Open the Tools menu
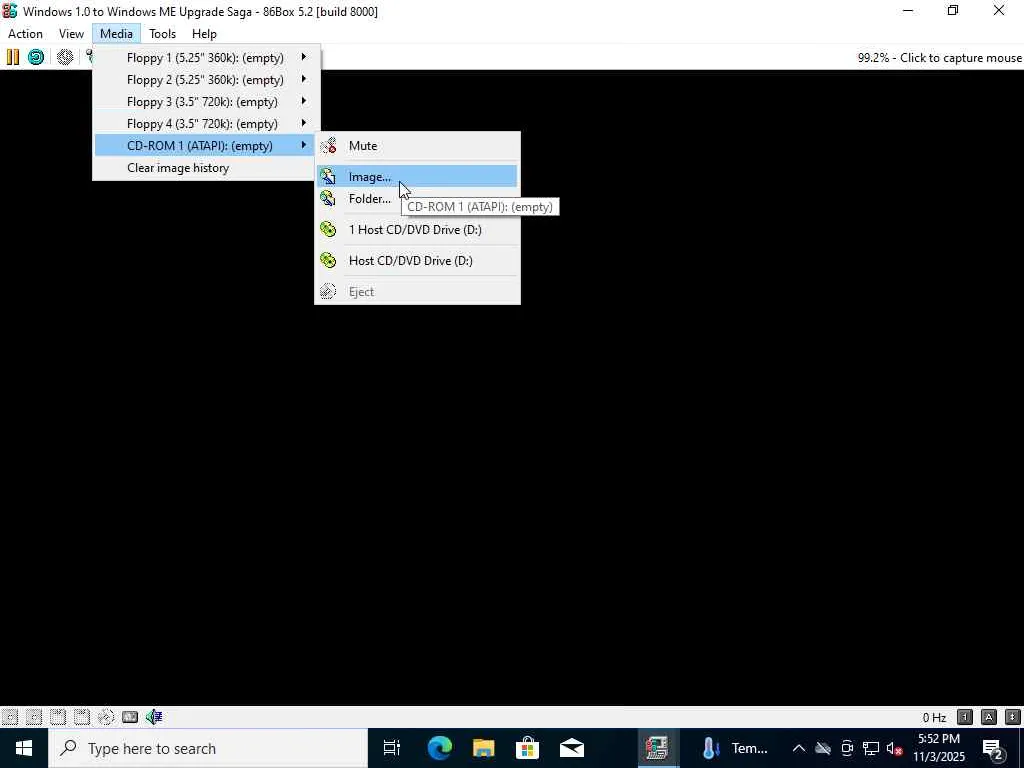This screenshot has width=1024, height=768. (162, 33)
